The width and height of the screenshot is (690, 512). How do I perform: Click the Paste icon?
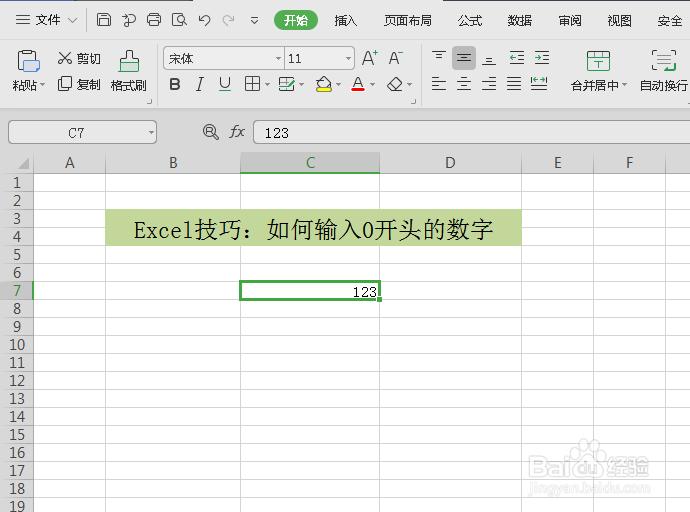pos(29,61)
